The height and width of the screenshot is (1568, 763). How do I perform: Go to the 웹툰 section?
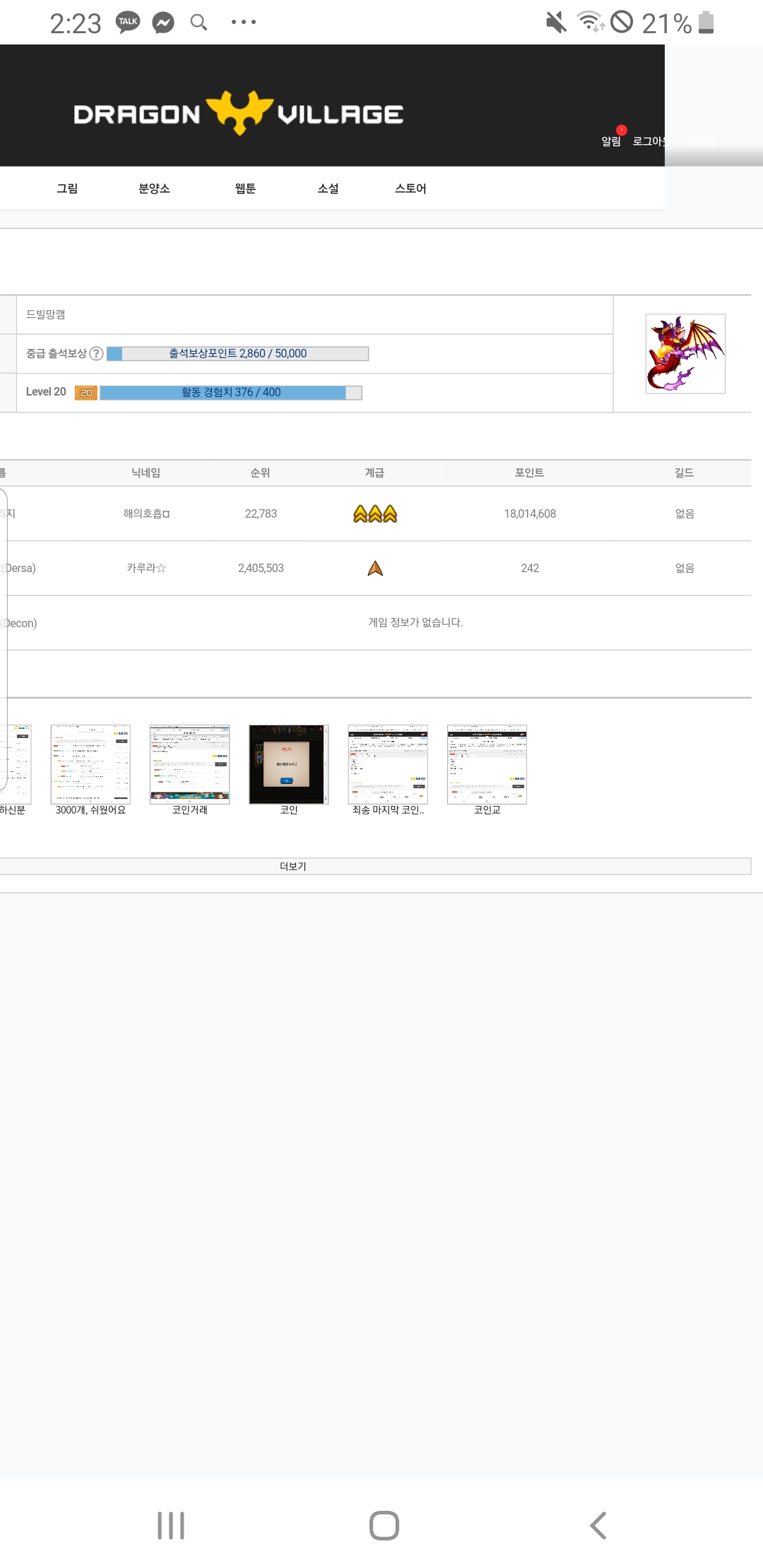tap(245, 189)
